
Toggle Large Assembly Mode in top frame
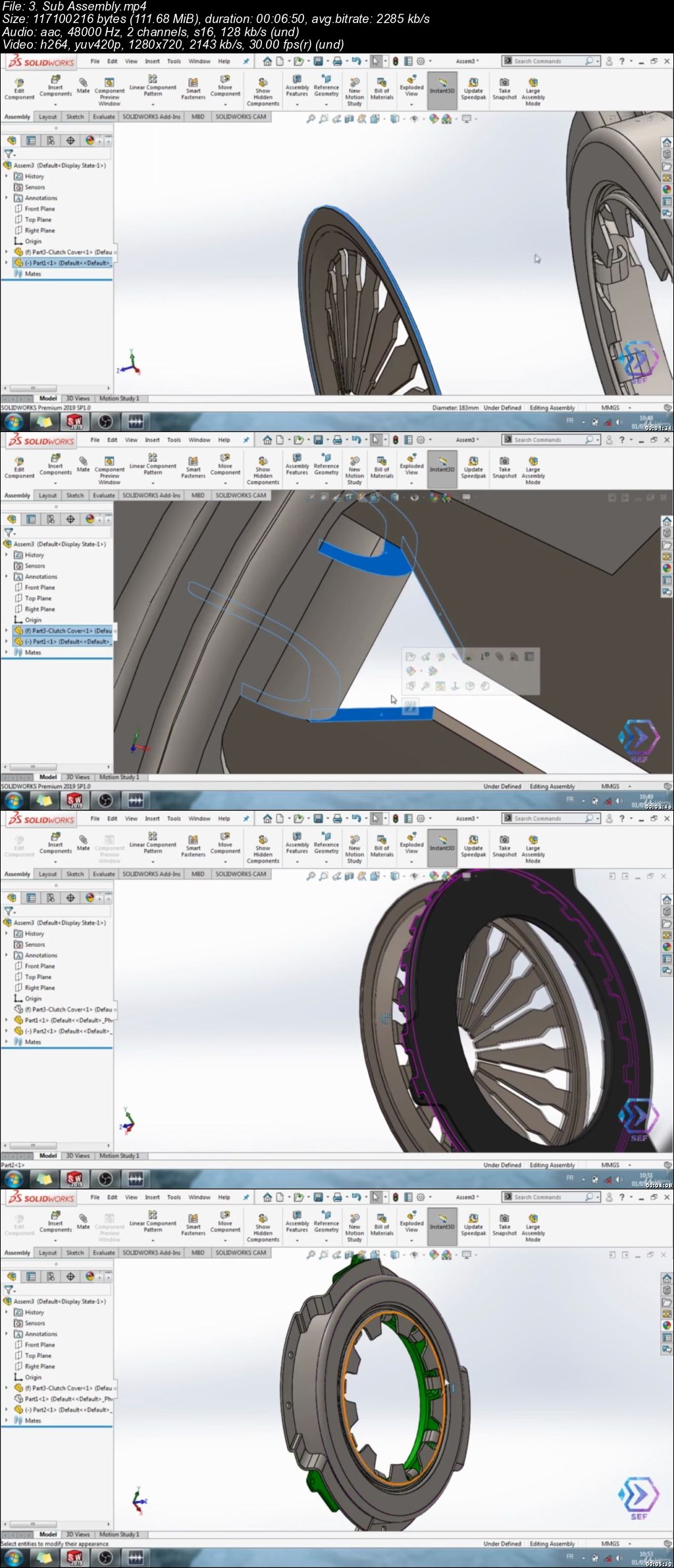[533, 92]
